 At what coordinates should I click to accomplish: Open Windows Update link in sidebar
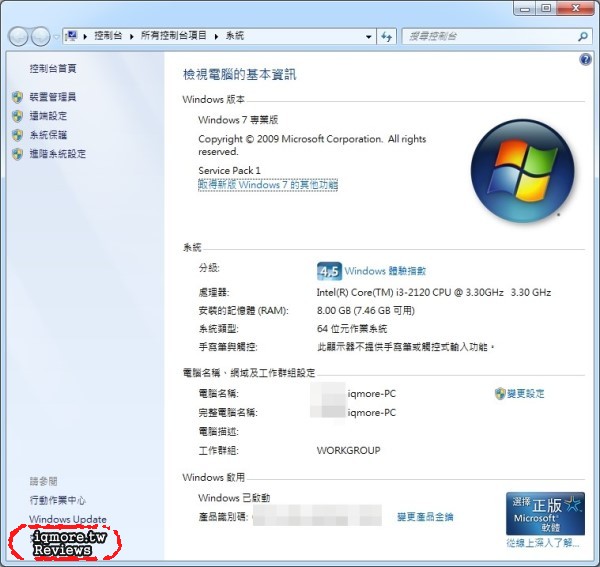click(68, 519)
